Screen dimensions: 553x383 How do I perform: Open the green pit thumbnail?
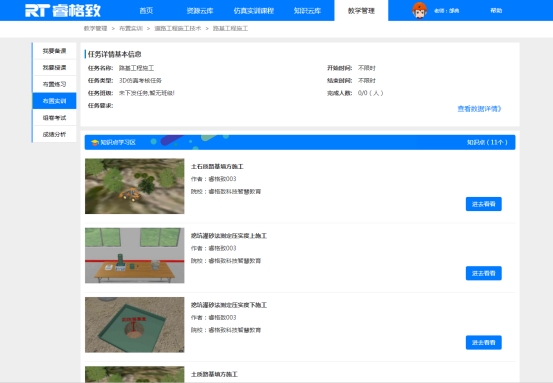pos(134,324)
